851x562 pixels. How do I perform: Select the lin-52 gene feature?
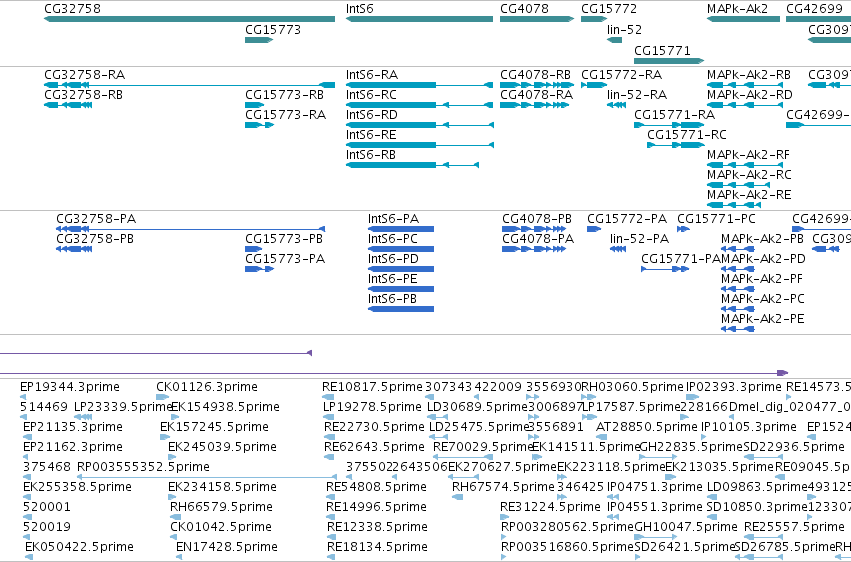click(614, 40)
